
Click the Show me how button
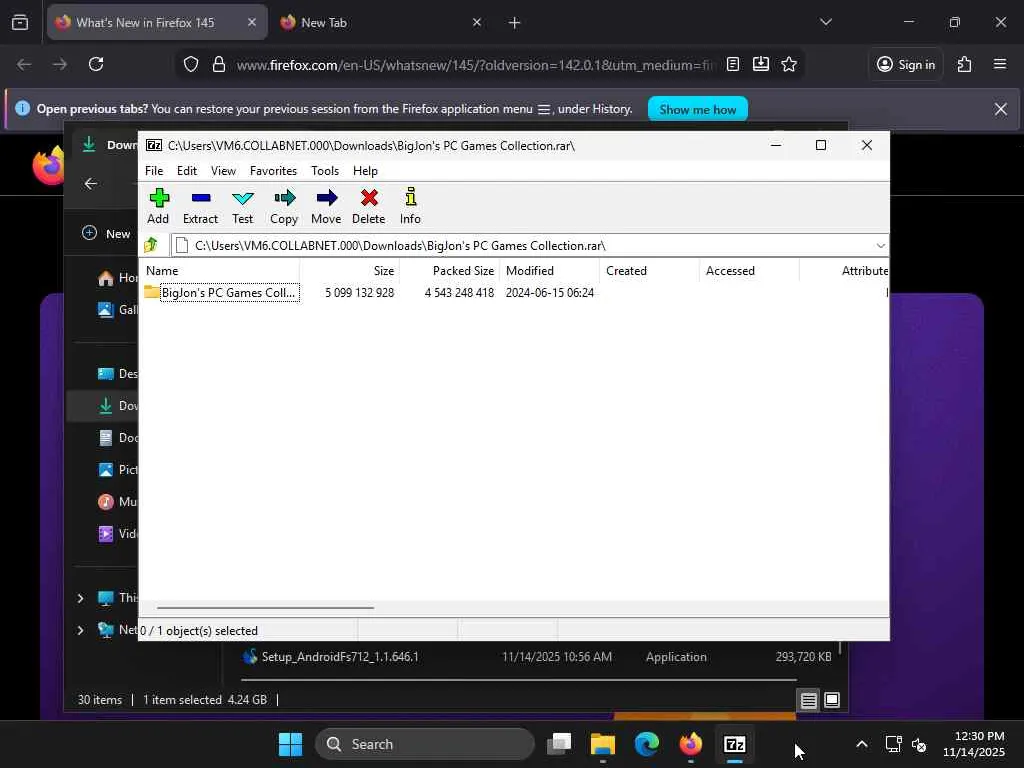click(x=697, y=109)
